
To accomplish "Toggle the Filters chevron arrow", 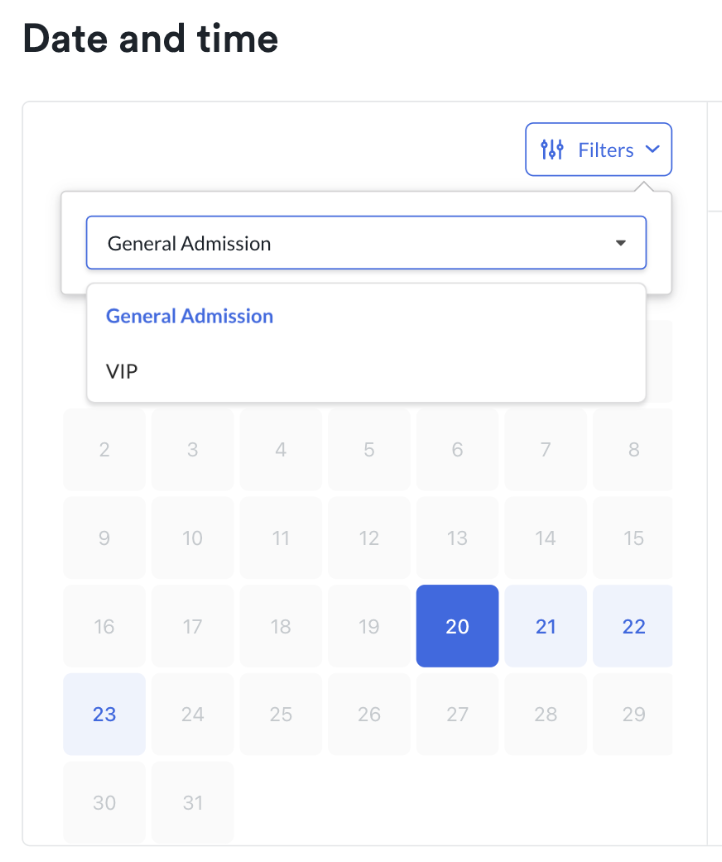I will point(652,149).
